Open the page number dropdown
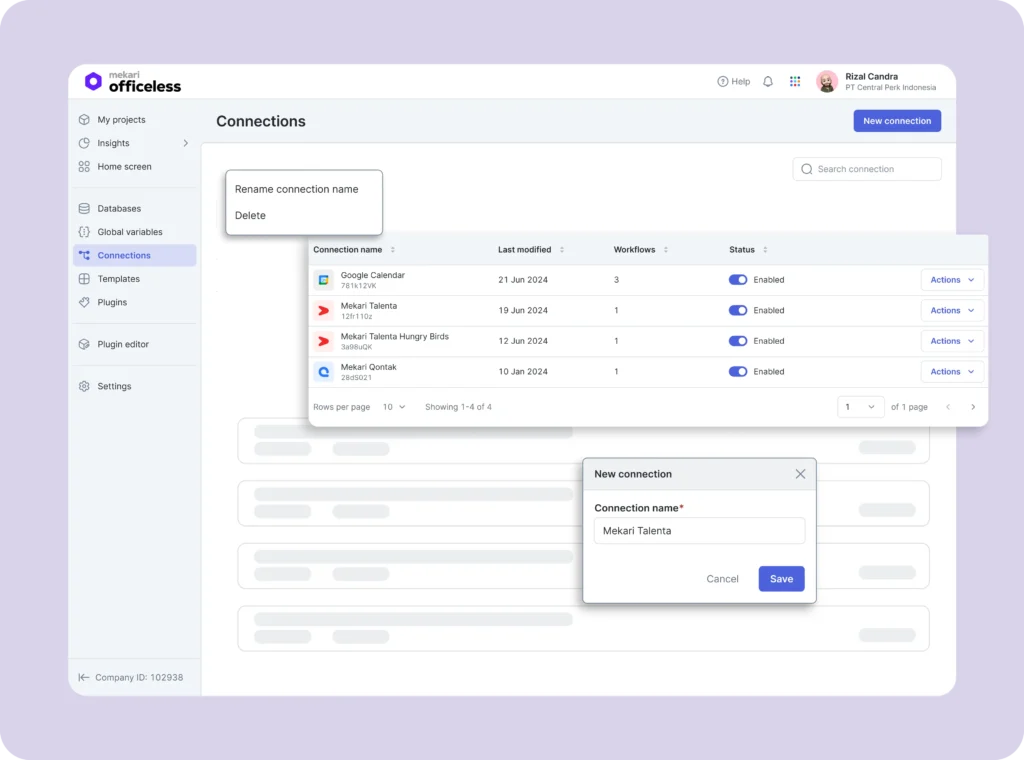Viewport: 1024px width, 760px height. coord(860,407)
